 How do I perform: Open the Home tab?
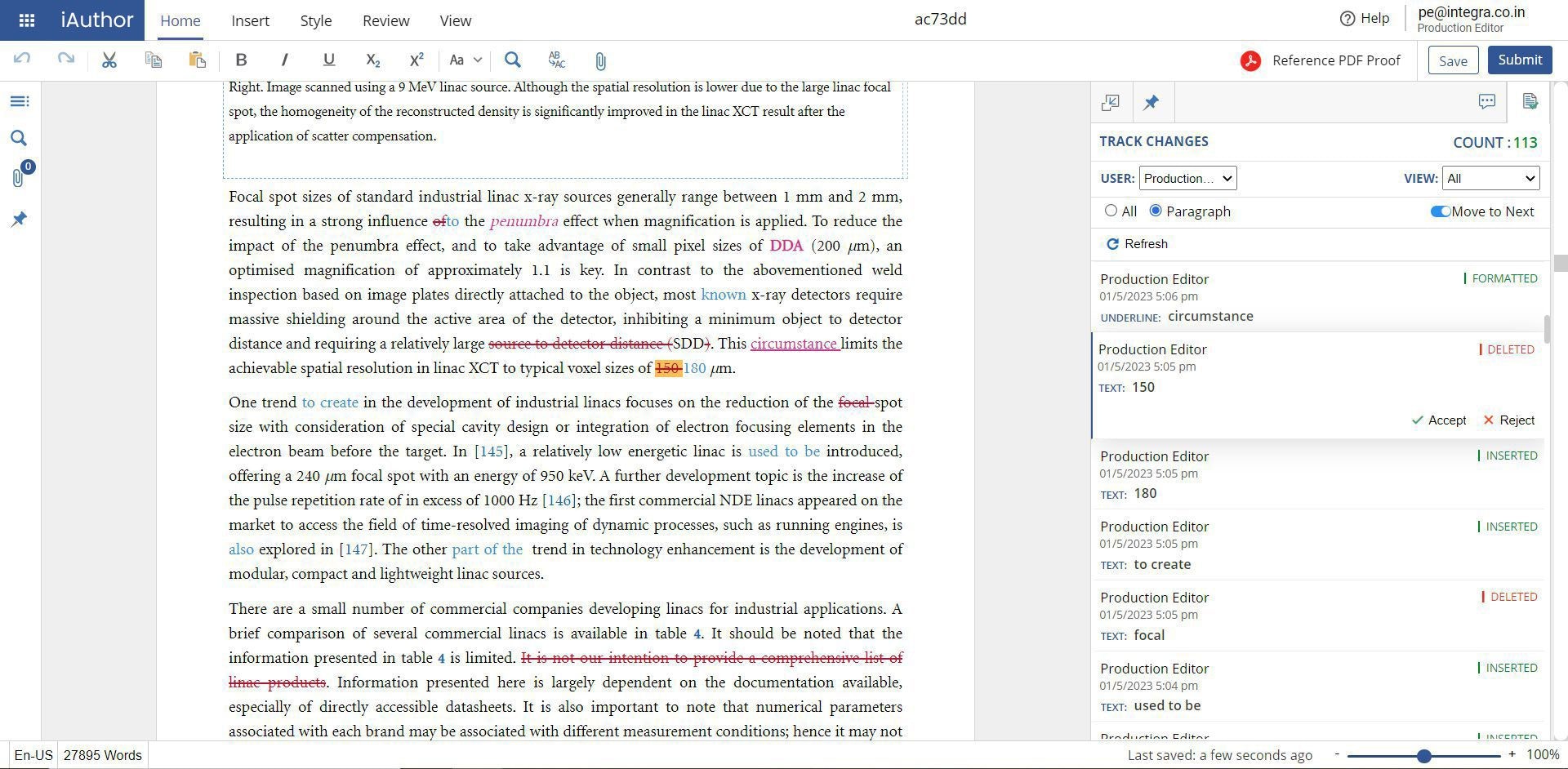180,20
